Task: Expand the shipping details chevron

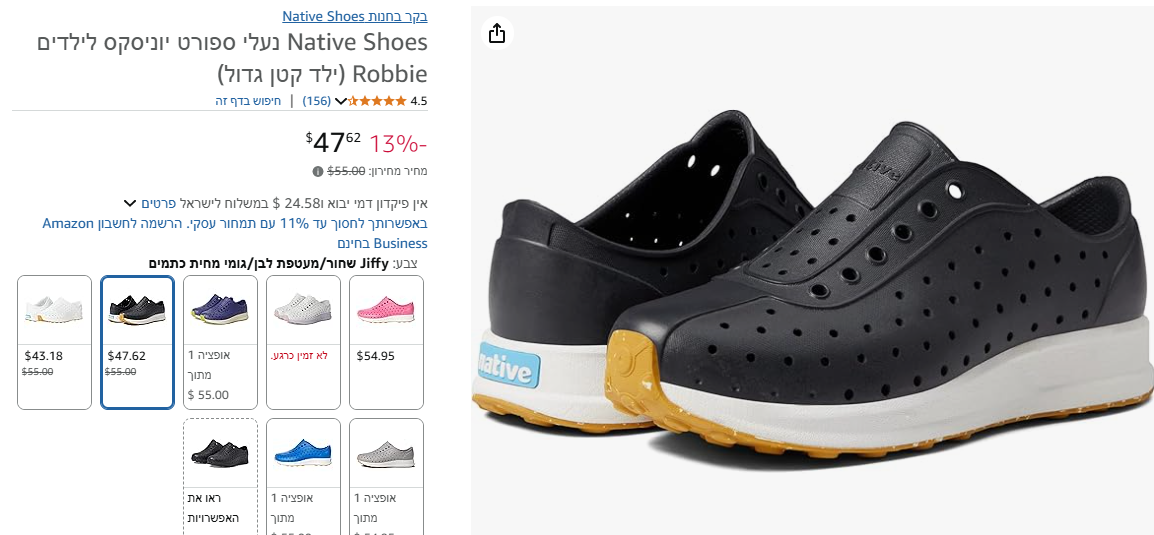Action: pos(130,203)
